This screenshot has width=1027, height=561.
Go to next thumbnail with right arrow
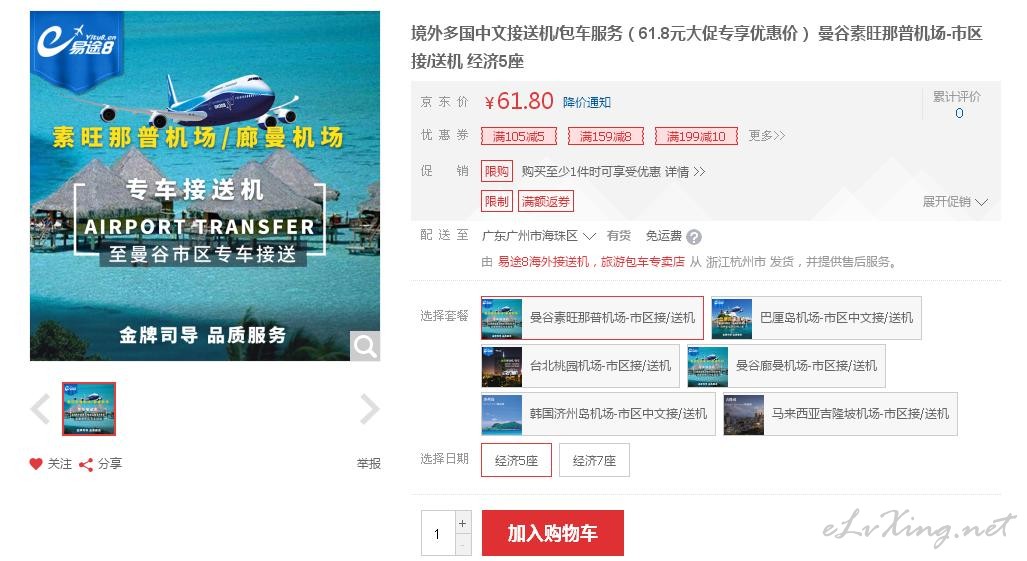click(369, 409)
